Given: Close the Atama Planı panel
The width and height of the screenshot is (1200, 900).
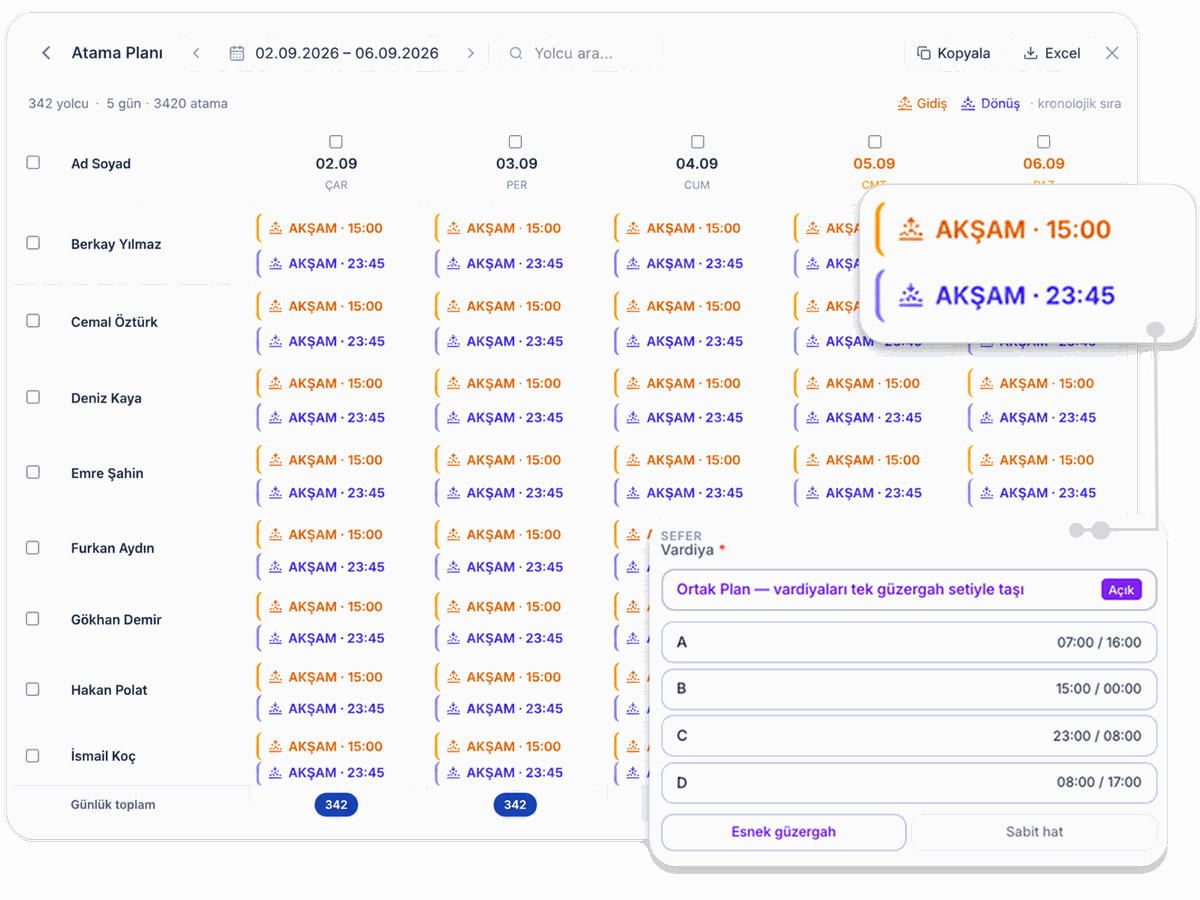Looking at the screenshot, I should tap(1112, 53).
